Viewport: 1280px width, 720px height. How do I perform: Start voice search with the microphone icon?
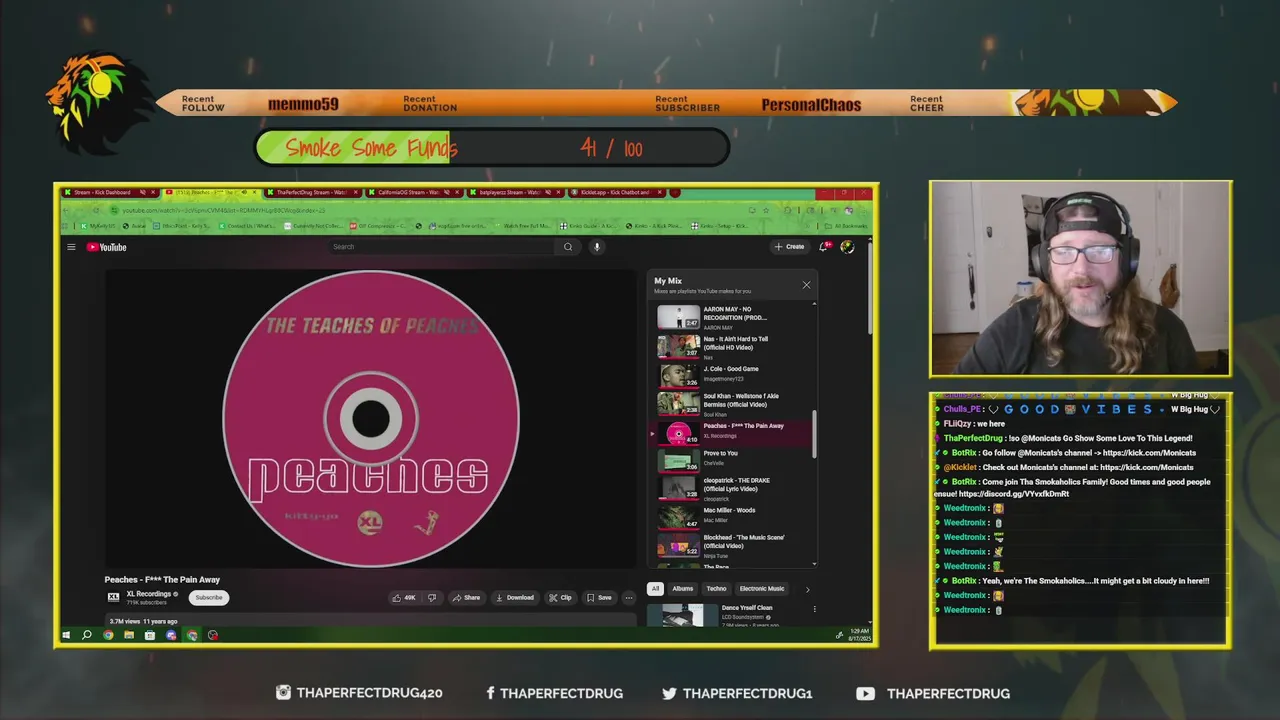[x=597, y=247]
